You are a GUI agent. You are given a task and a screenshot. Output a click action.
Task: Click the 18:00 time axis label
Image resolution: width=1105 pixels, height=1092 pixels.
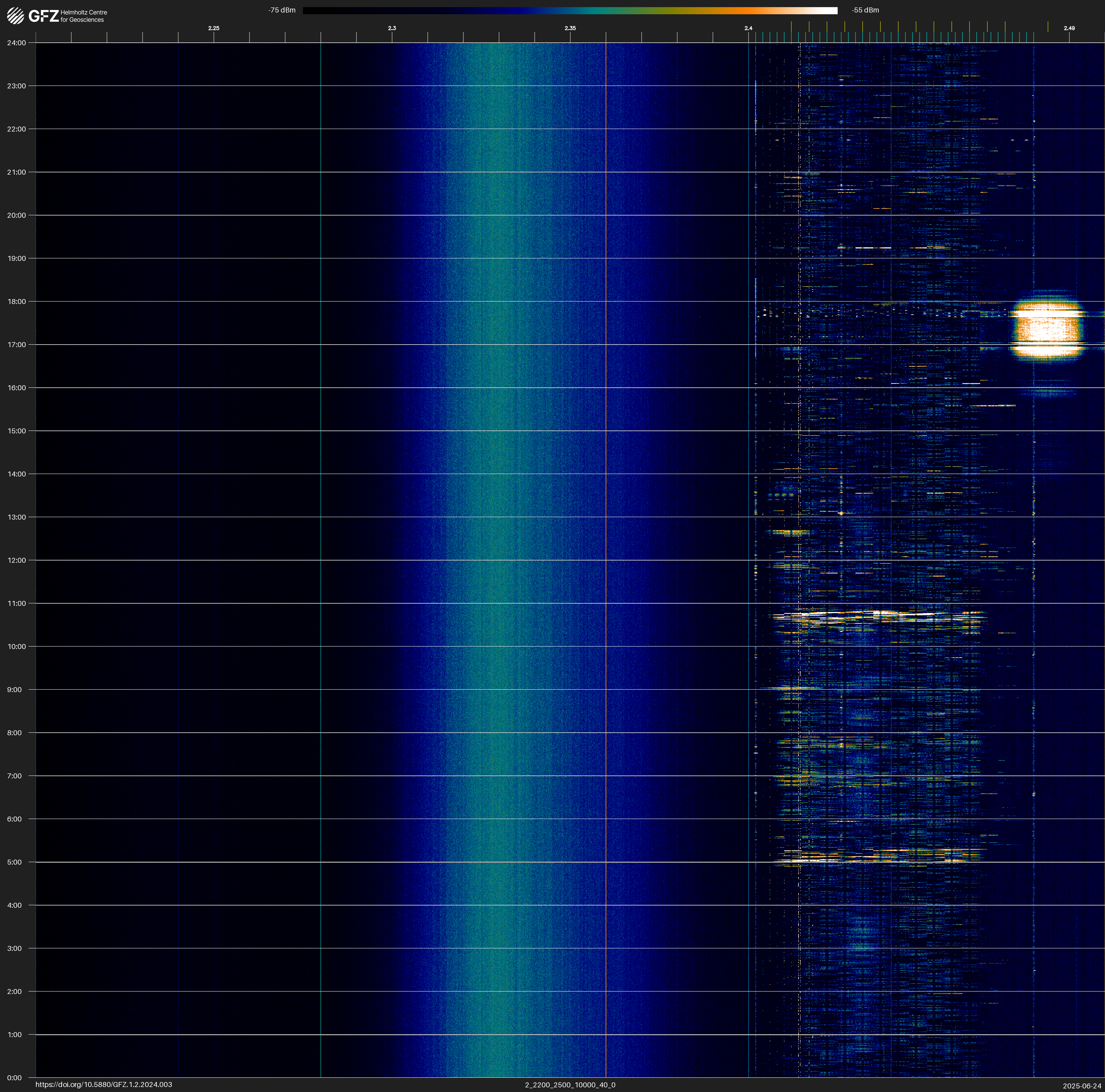click(x=17, y=301)
